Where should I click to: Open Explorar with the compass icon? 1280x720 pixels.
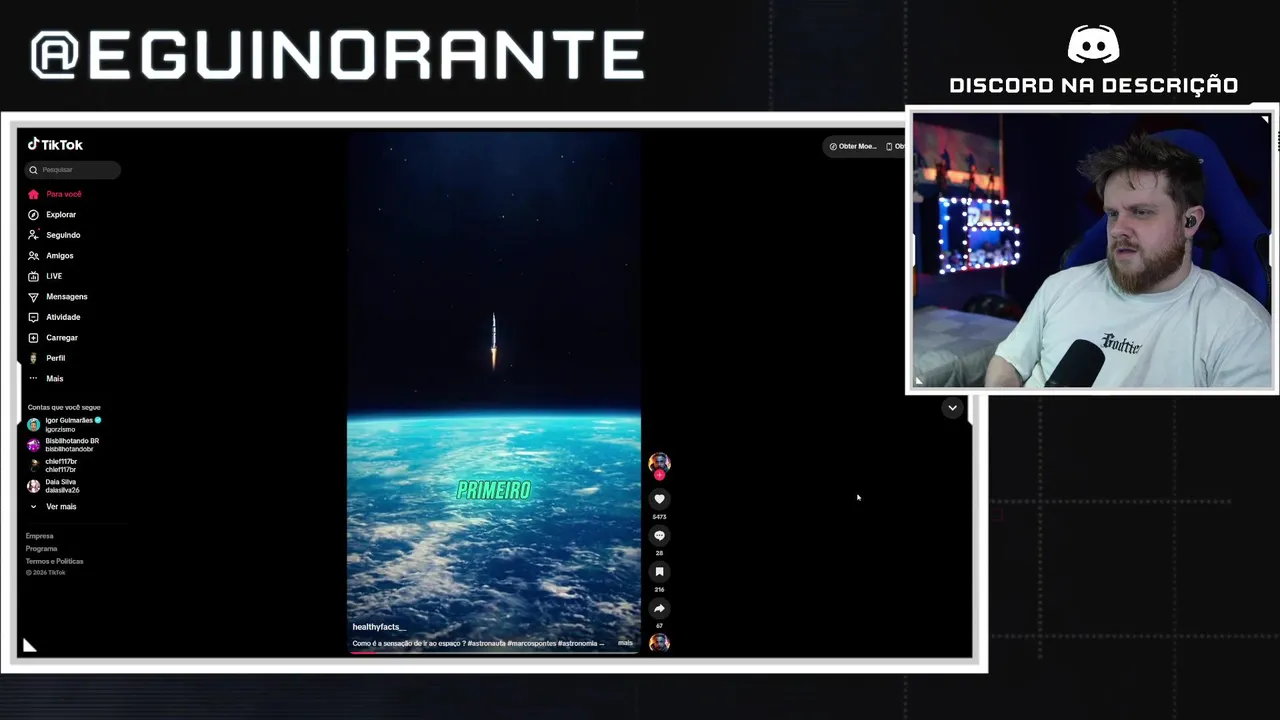coord(52,215)
